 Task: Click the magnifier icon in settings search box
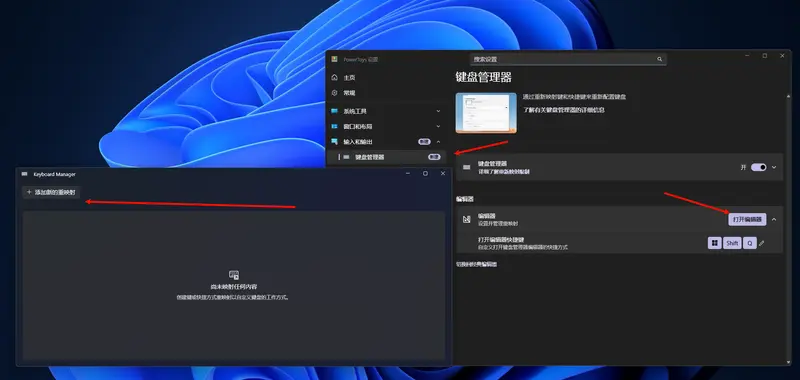[659, 59]
